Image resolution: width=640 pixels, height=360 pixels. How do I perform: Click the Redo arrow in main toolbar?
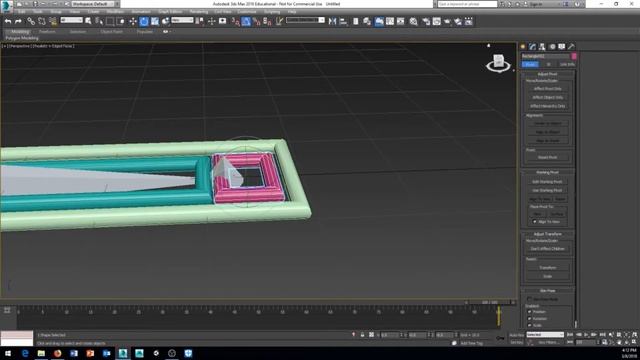click(18, 21)
